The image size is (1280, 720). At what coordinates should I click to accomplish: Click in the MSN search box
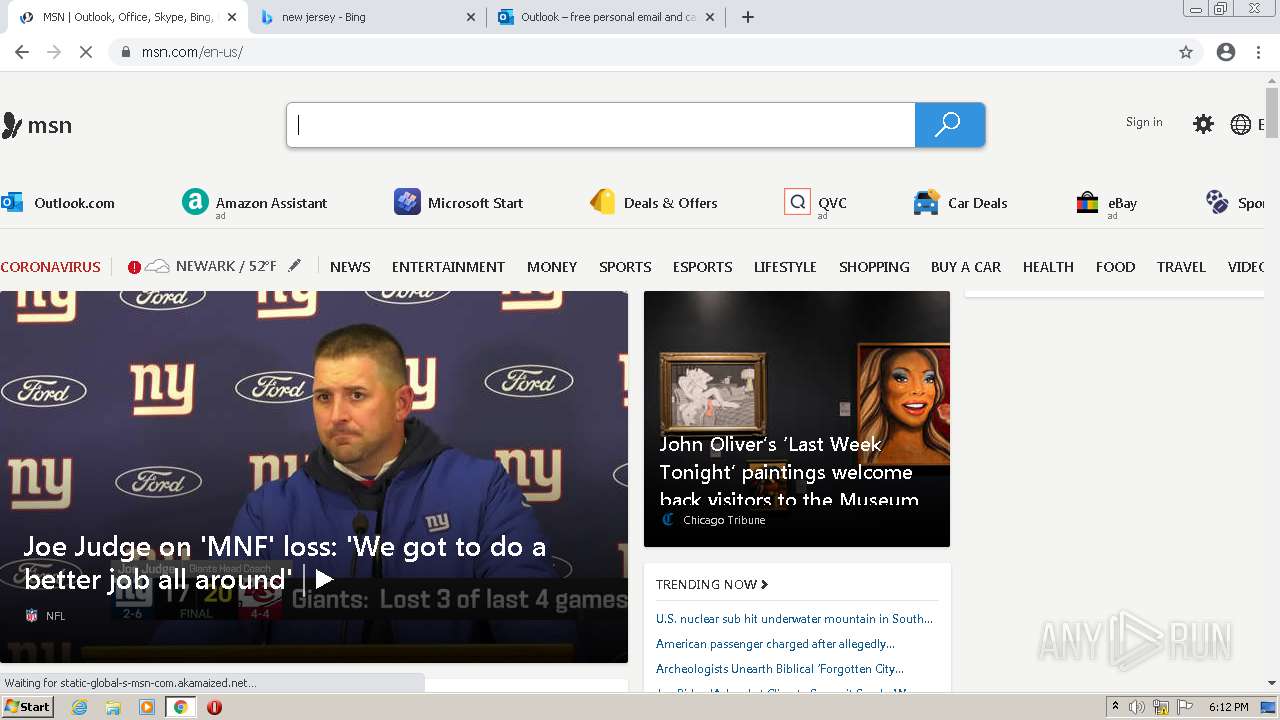pos(601,125)
